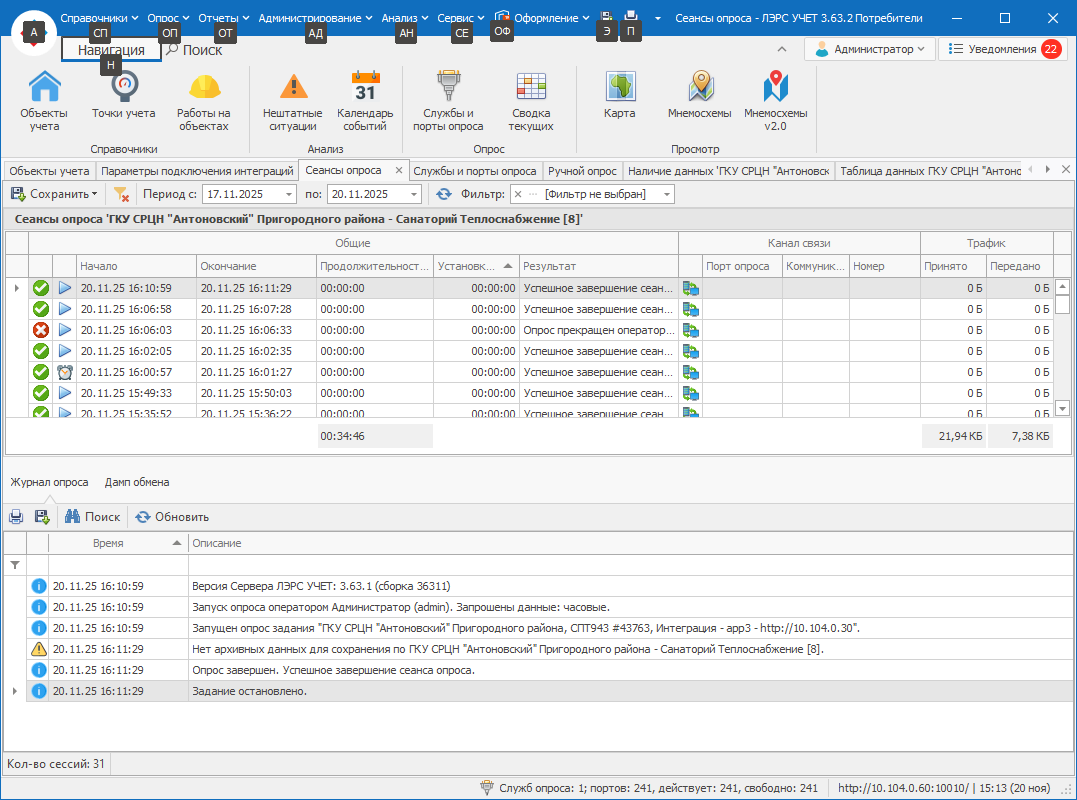
Task: Open the Карта map icon
Action: click(x=620, y=88)
